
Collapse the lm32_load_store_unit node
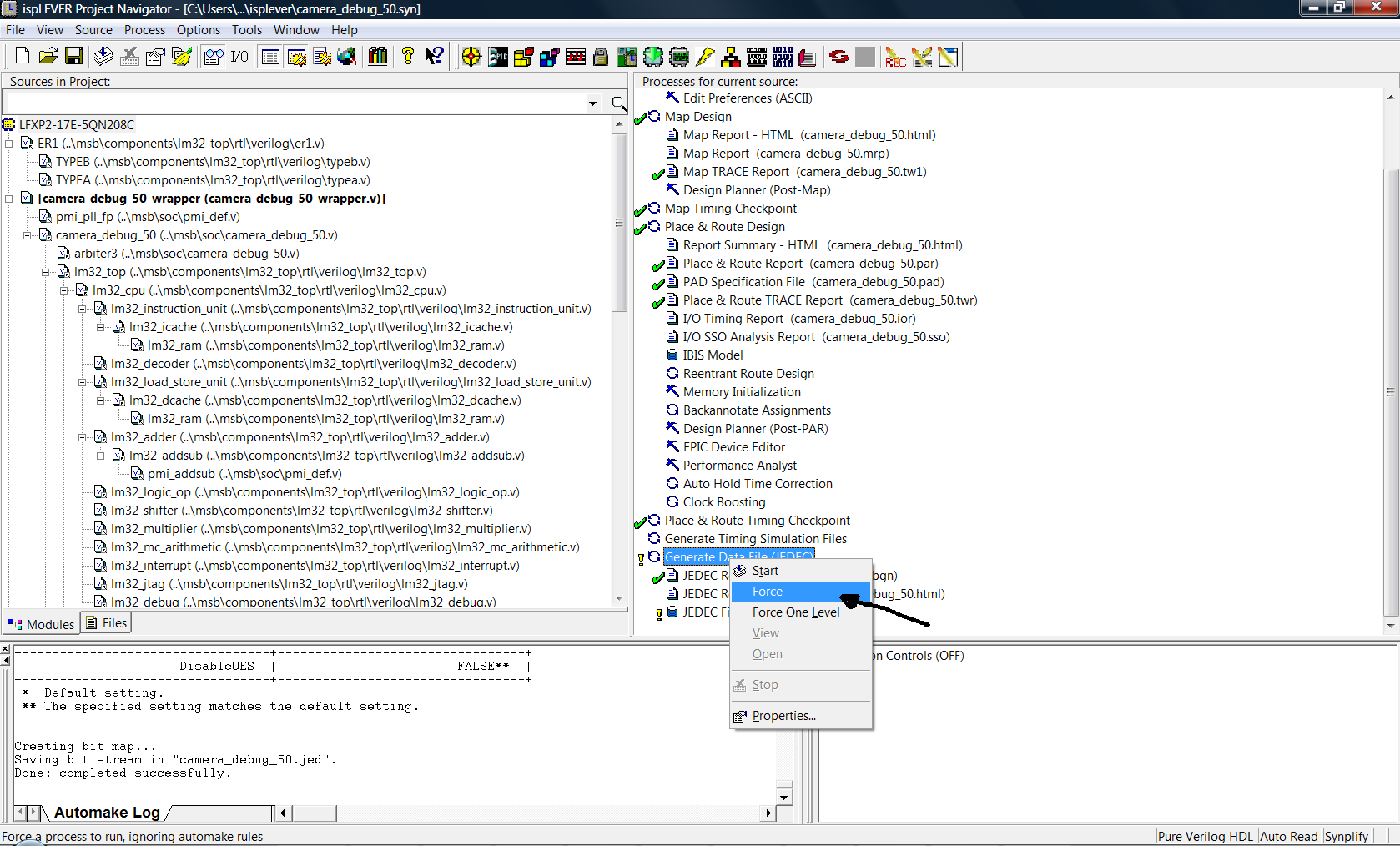[x=83, y=382]
